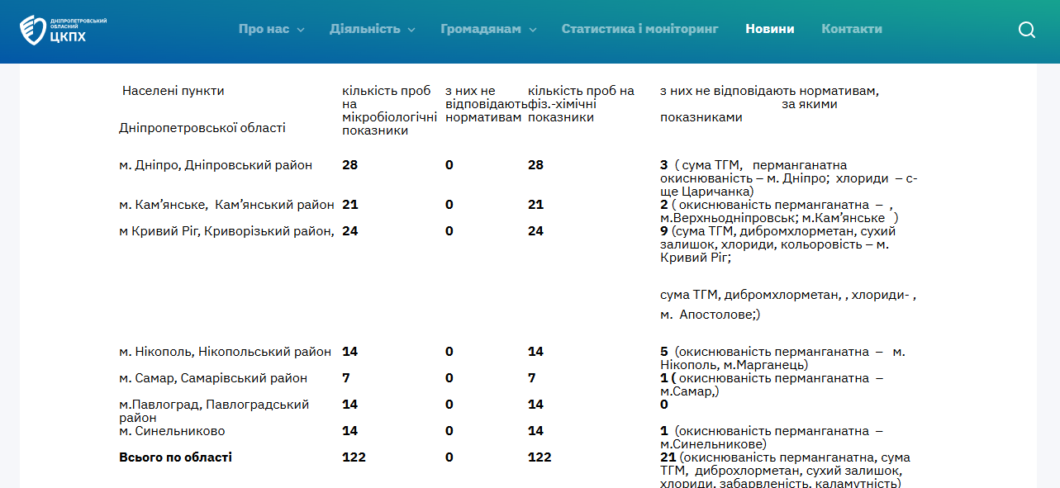Select the row 'м.Павлоград, Павлоградський район'

coord(214,411)
